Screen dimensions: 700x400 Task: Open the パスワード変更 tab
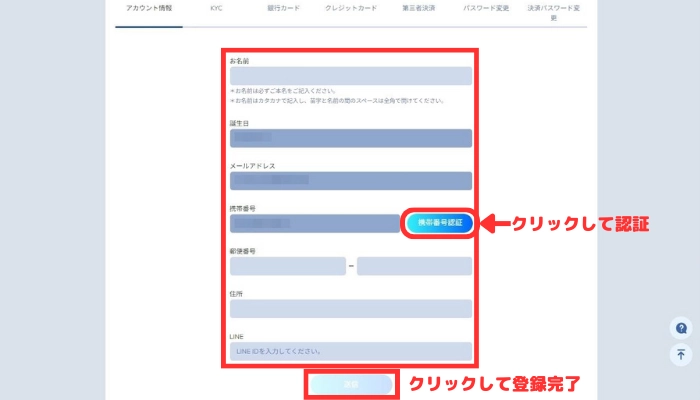486,8
